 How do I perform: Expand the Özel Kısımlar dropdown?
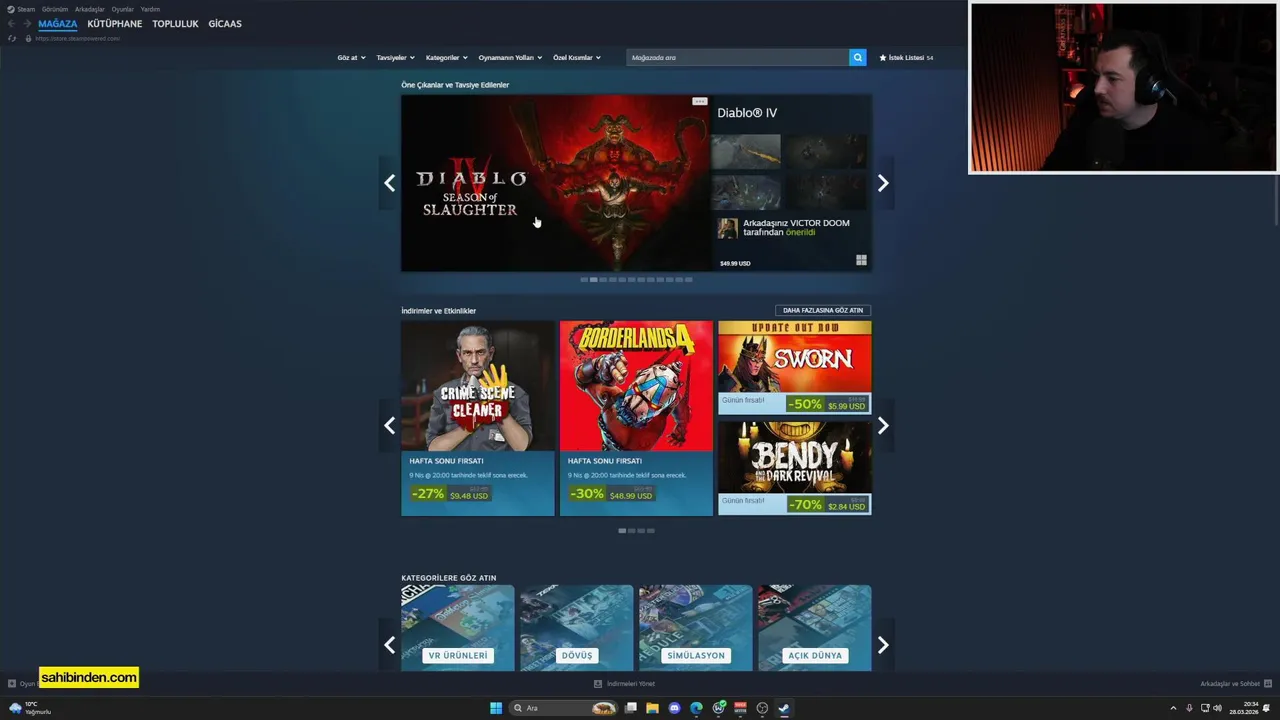click(577, 57)
